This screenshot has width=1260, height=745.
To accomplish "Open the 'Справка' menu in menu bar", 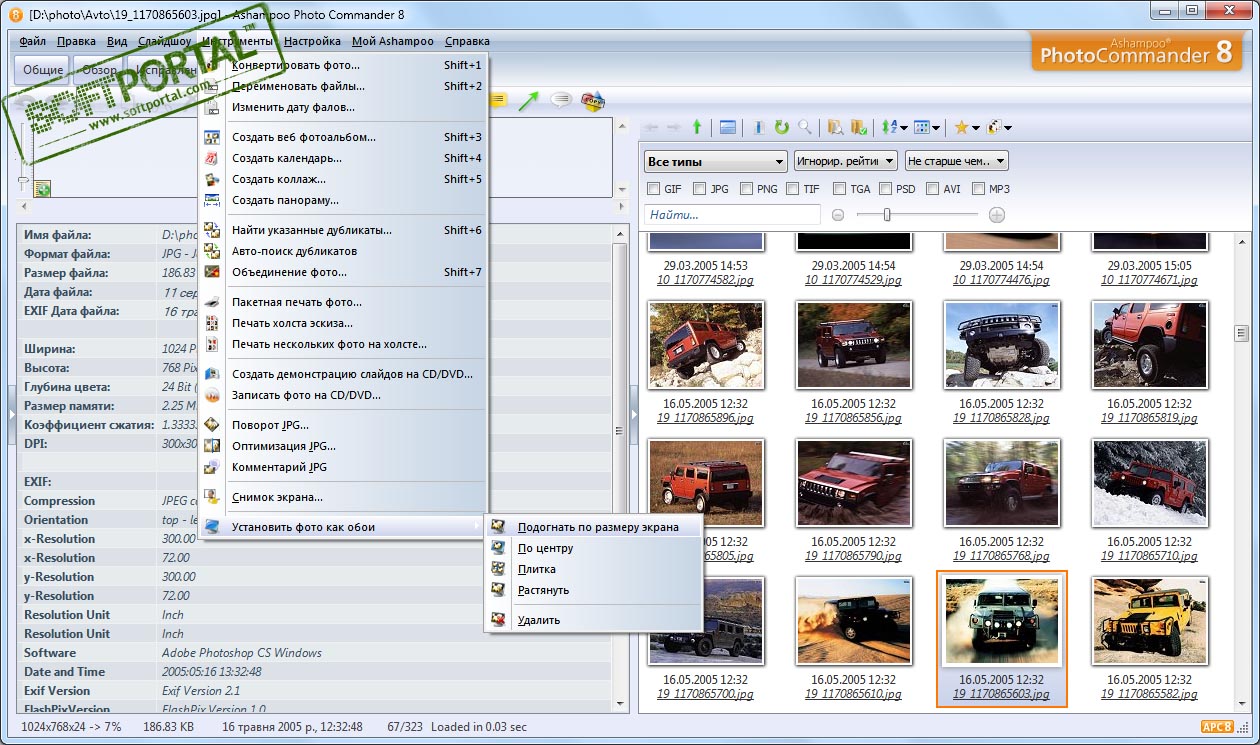I will pos(467,41).
